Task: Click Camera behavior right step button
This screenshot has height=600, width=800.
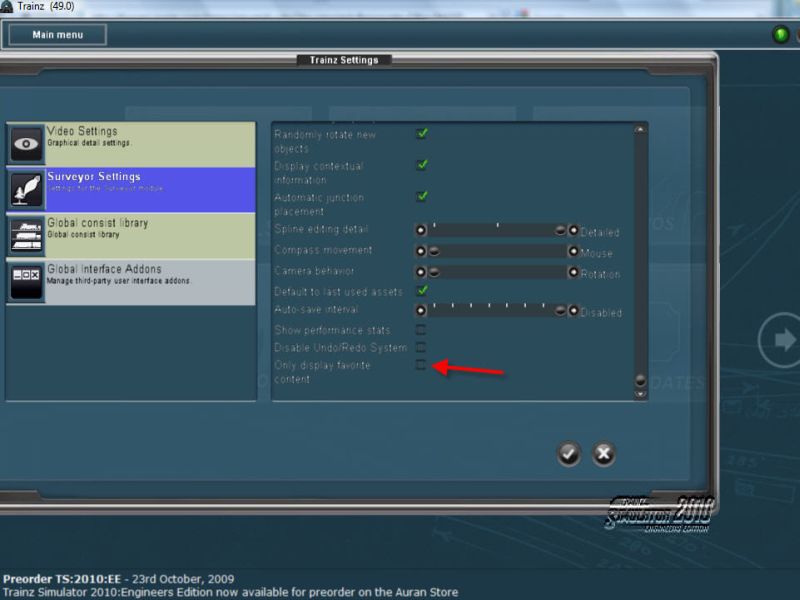Action: [573, 272]
